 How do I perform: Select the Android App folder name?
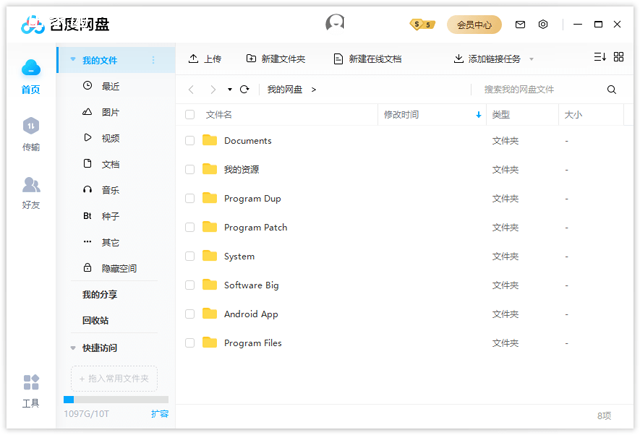click(x=251, y=314)
